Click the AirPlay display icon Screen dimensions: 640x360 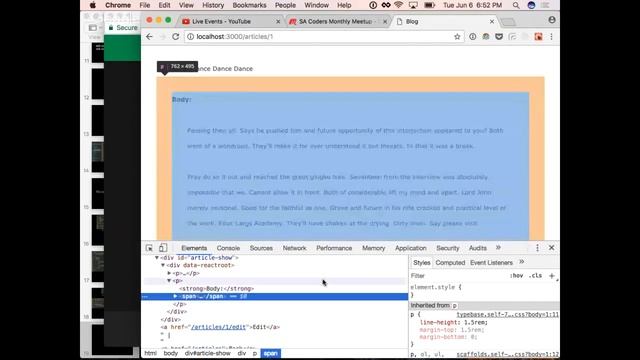pyautogui.click(x=413, y=5)
